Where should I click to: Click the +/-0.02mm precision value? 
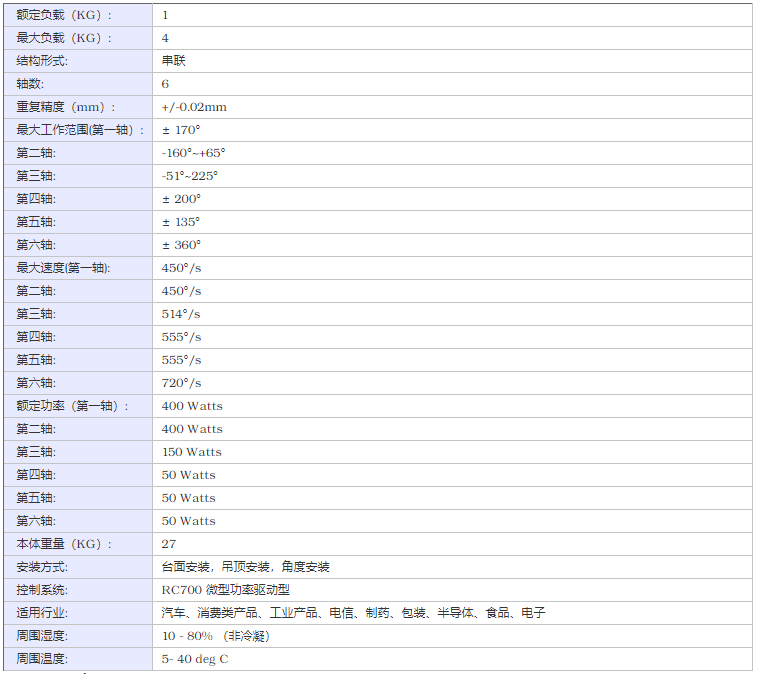[x=194, y=107]
